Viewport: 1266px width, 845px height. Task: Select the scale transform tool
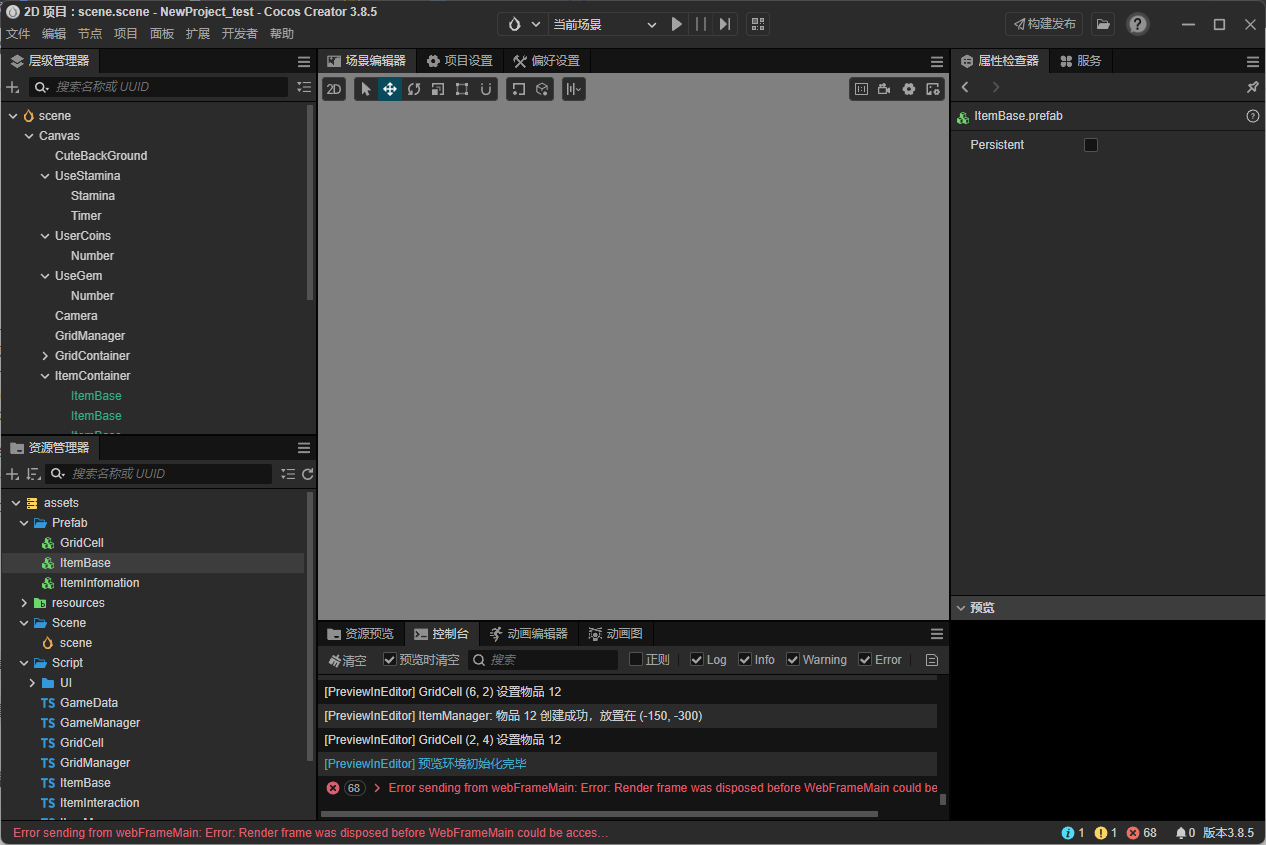438,89
